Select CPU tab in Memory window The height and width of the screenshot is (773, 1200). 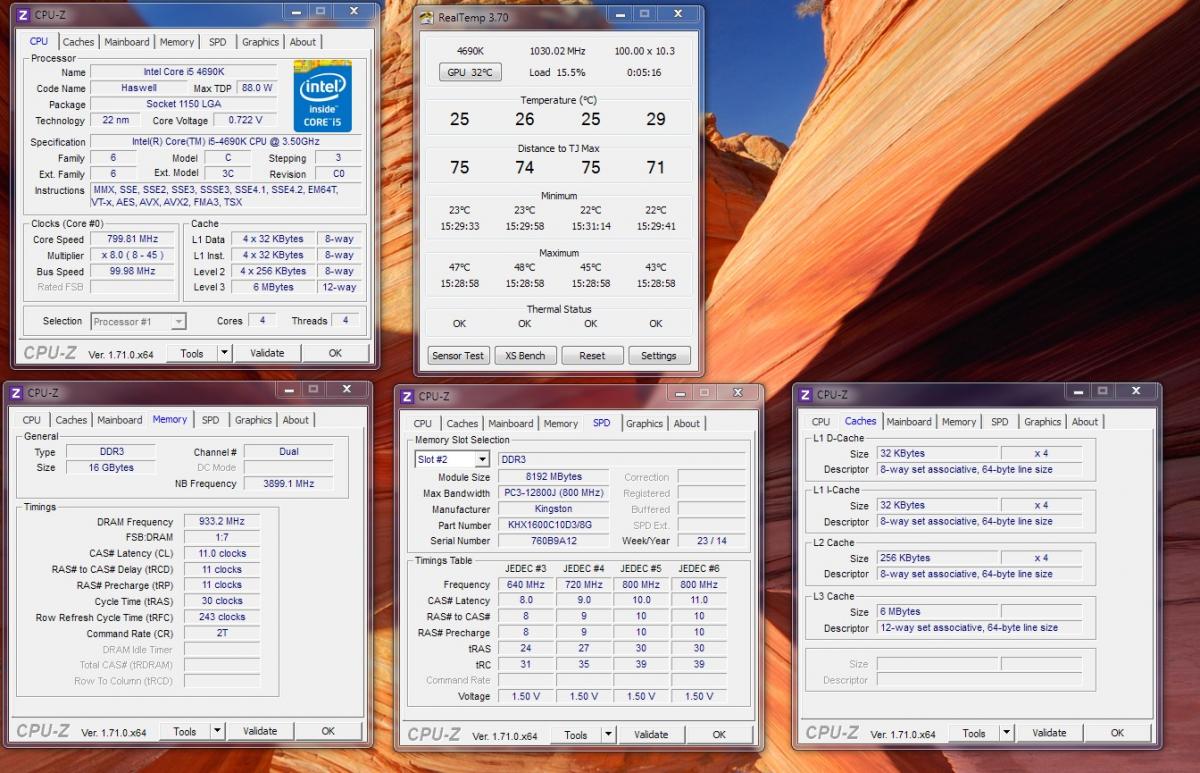click(x=32, y=420)
